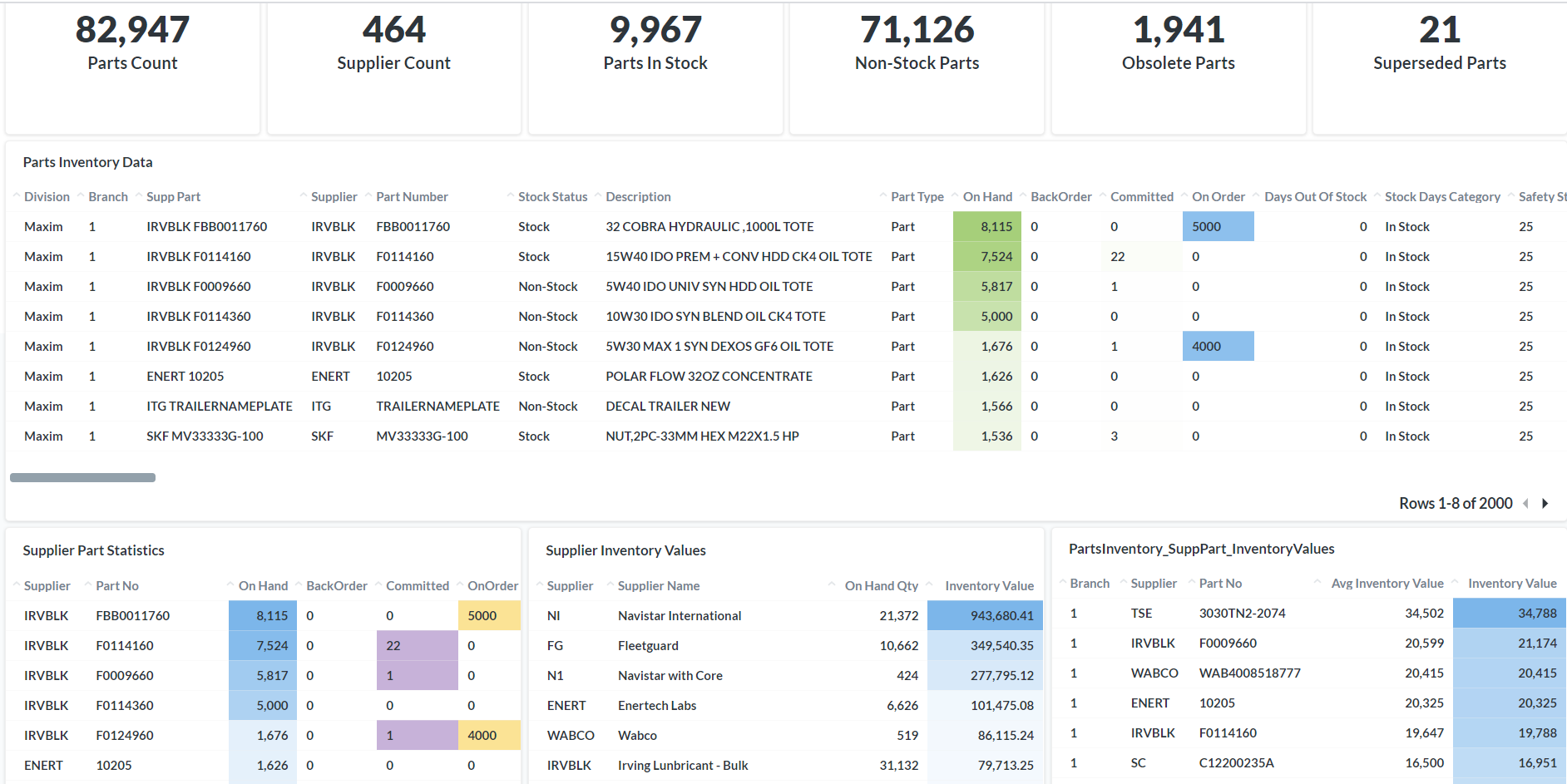Select the Obsolete Parts 1,941 tile
Viewport: 1567px width, 784px height.
(1179, 67)
